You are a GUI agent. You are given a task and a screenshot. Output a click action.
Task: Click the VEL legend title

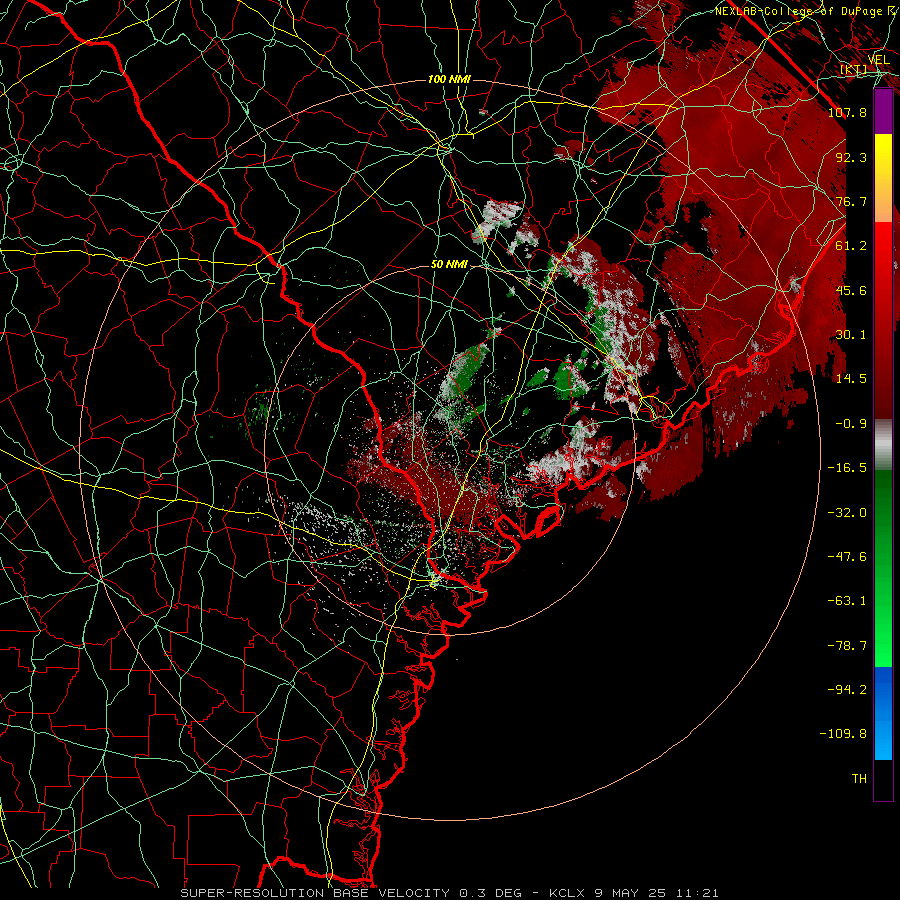pyautogui.click(x=878, y=60)
